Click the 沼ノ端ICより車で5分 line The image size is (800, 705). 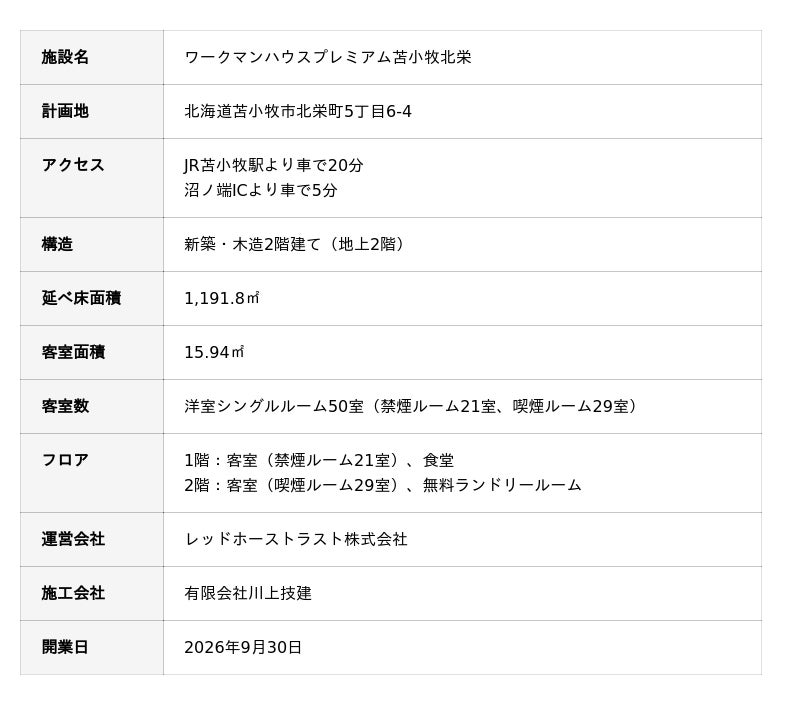point(260,190)
